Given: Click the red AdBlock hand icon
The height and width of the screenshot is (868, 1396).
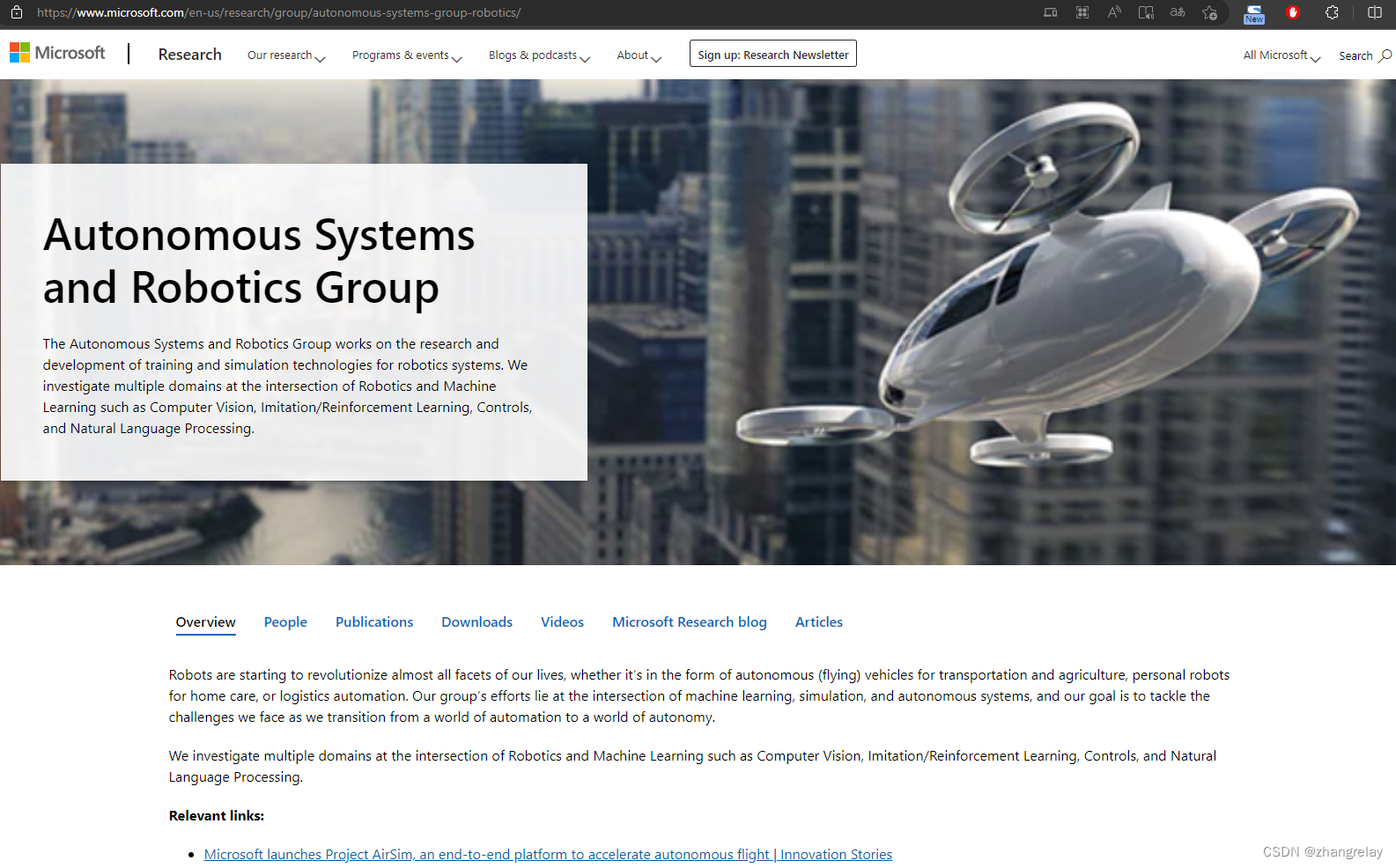Looking at the screenshot, I should pos(1293,12).
